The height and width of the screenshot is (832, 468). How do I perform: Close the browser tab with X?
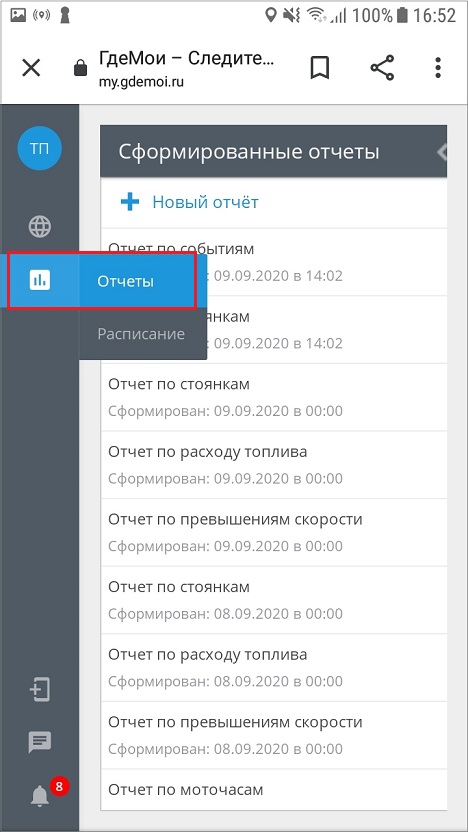pyautogui.click(x=31, y=68)
